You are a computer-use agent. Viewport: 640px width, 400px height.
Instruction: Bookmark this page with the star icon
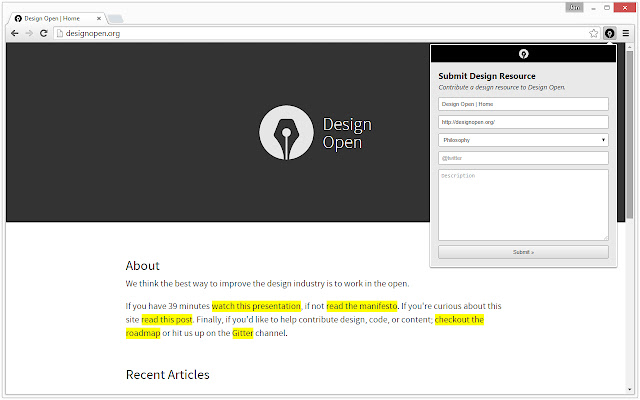(x=593, y=33)
